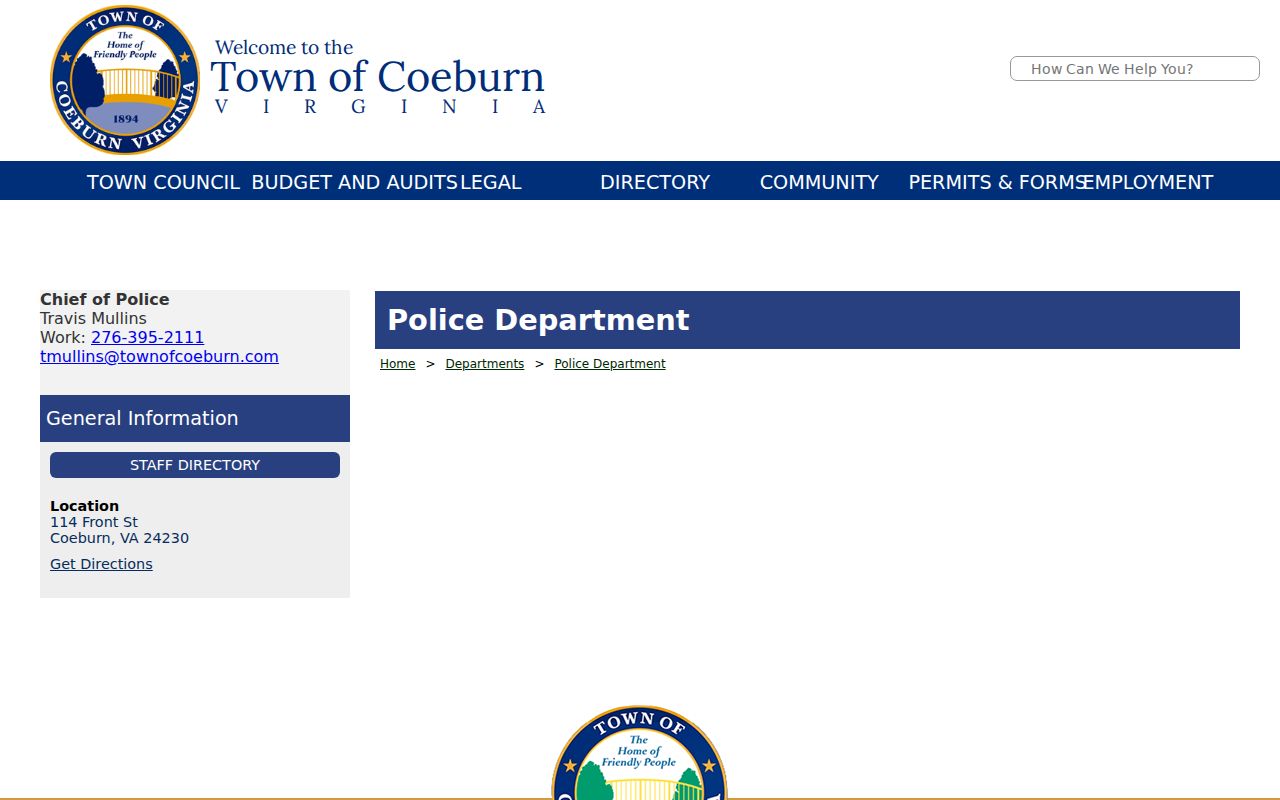Email tmullins@townofcoeburn.com link

[x=159, y=356]
